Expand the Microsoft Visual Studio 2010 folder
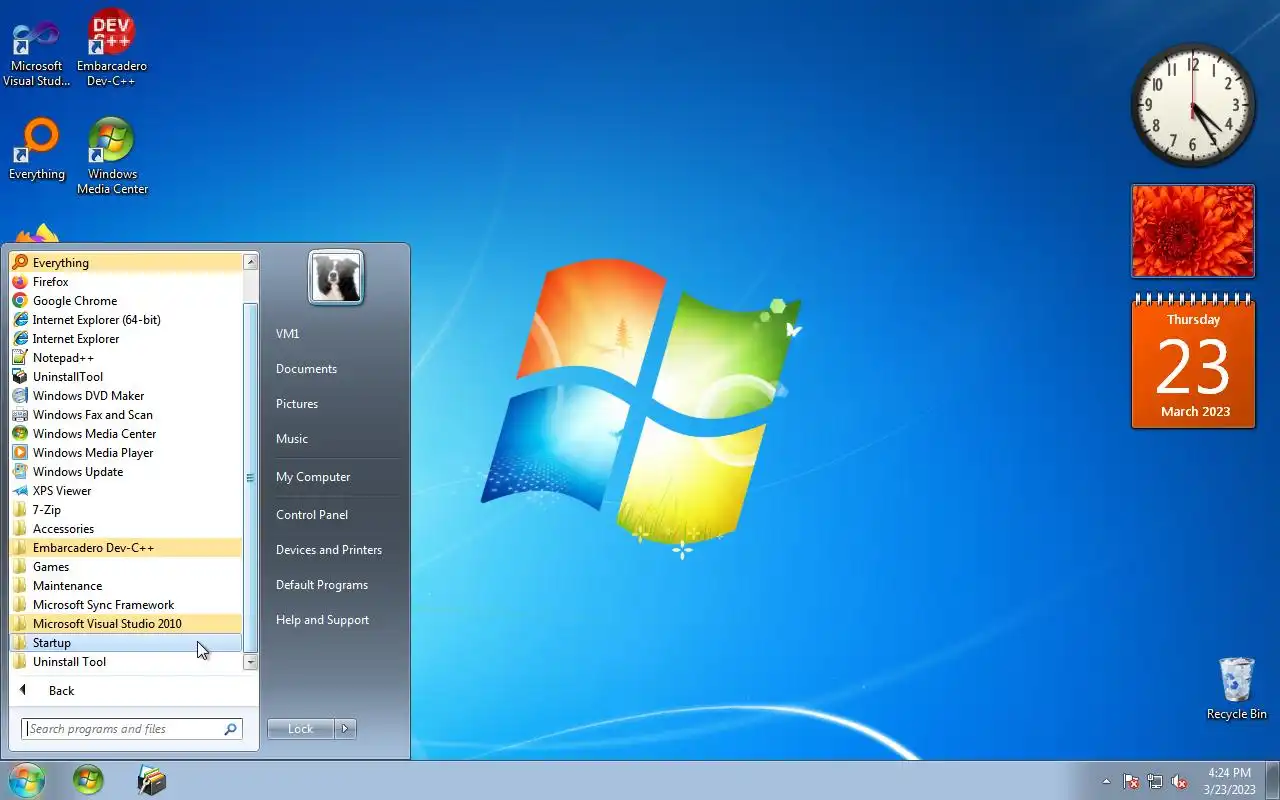This screenshot has height=800, width=1280. click(x=126, y=624)
